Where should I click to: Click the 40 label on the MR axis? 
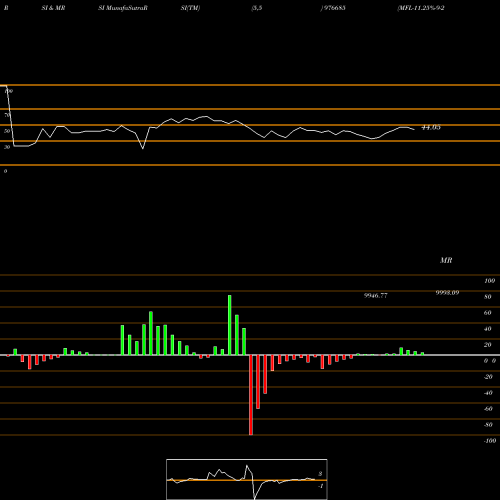pos(488,329)
